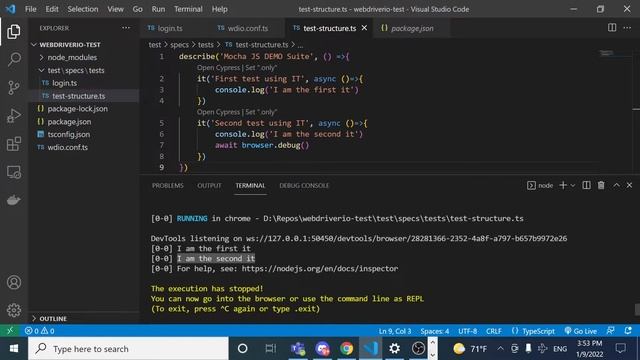This screenshot has height=360, width=640.
Task: Open the Help menu
Action: tap(220, 9)
